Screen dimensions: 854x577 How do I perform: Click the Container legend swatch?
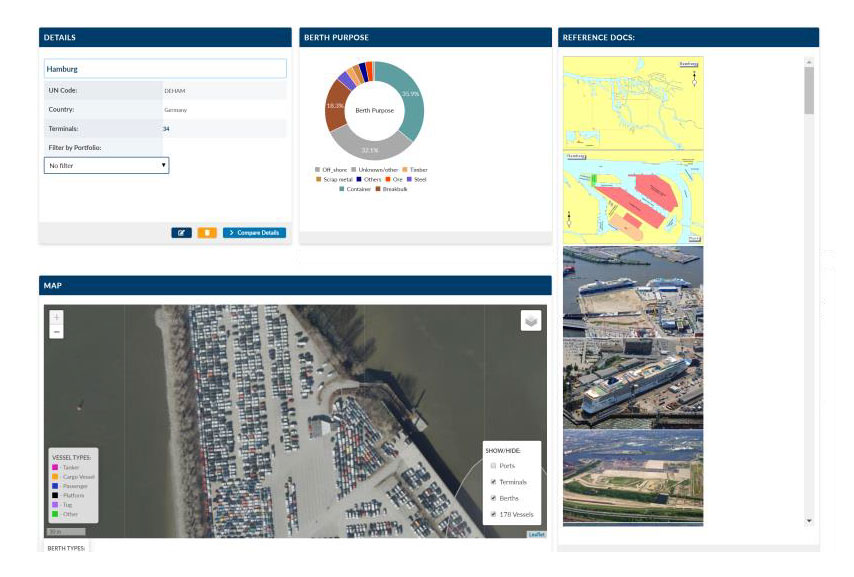click(341, 189)
